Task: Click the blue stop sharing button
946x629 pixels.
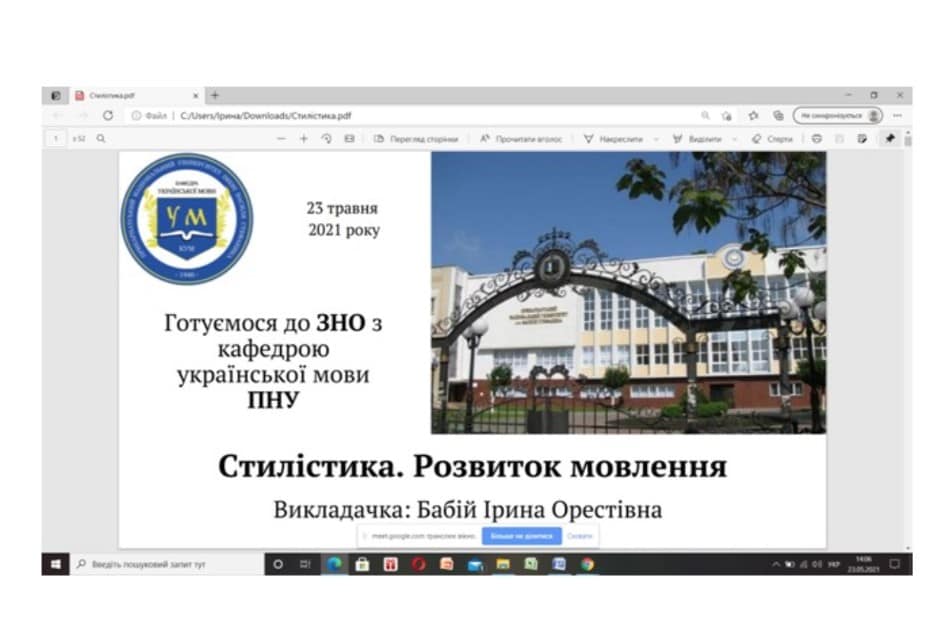Action: click(x=521, y=536)
